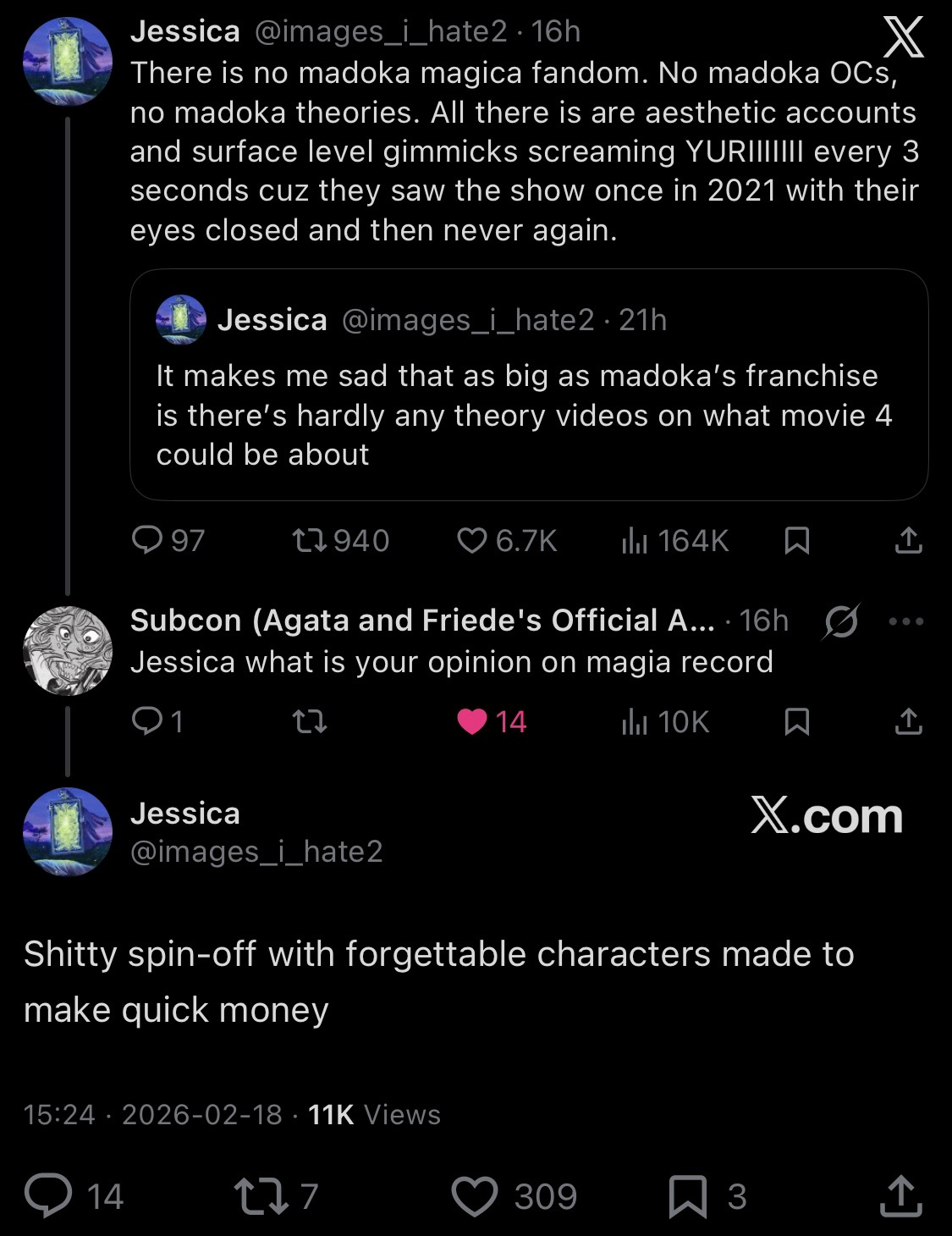This screenshot has height=1236, width=952.
Task: Reply to Subcon's magia record question
Action: coord(148,721)
